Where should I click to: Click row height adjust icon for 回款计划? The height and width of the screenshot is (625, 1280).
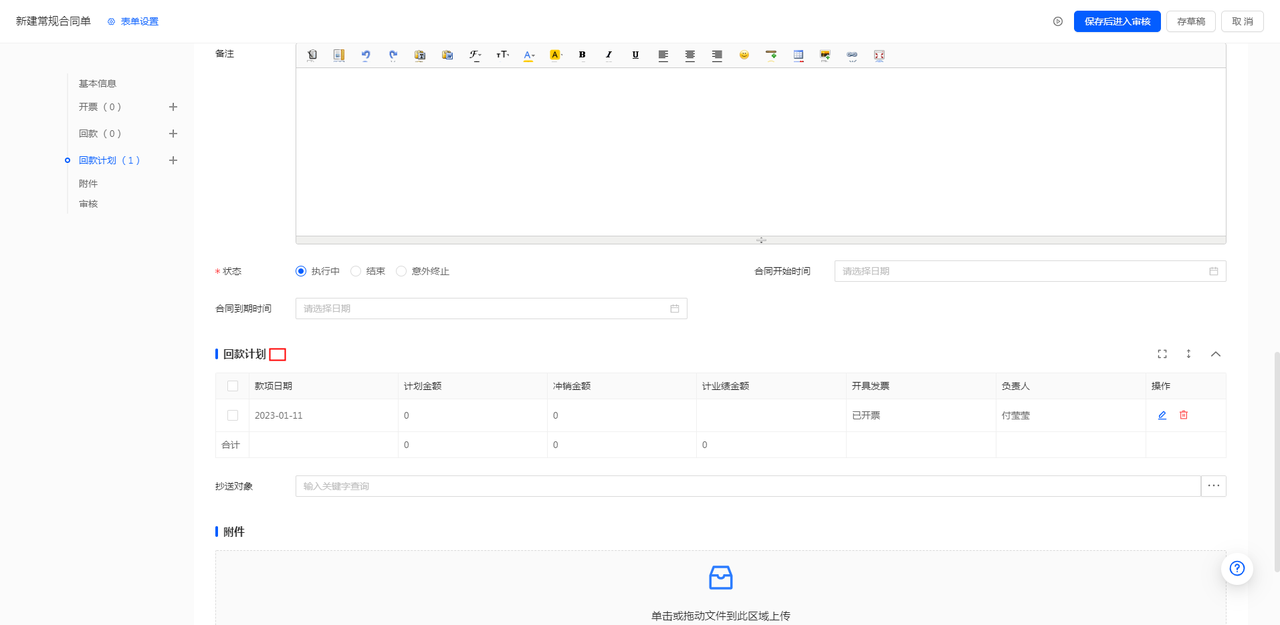[1189, 354]
